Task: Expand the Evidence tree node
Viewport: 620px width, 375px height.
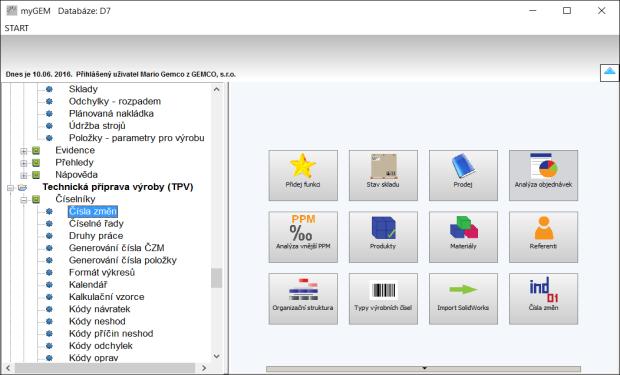Action: (x=24, y=151)
